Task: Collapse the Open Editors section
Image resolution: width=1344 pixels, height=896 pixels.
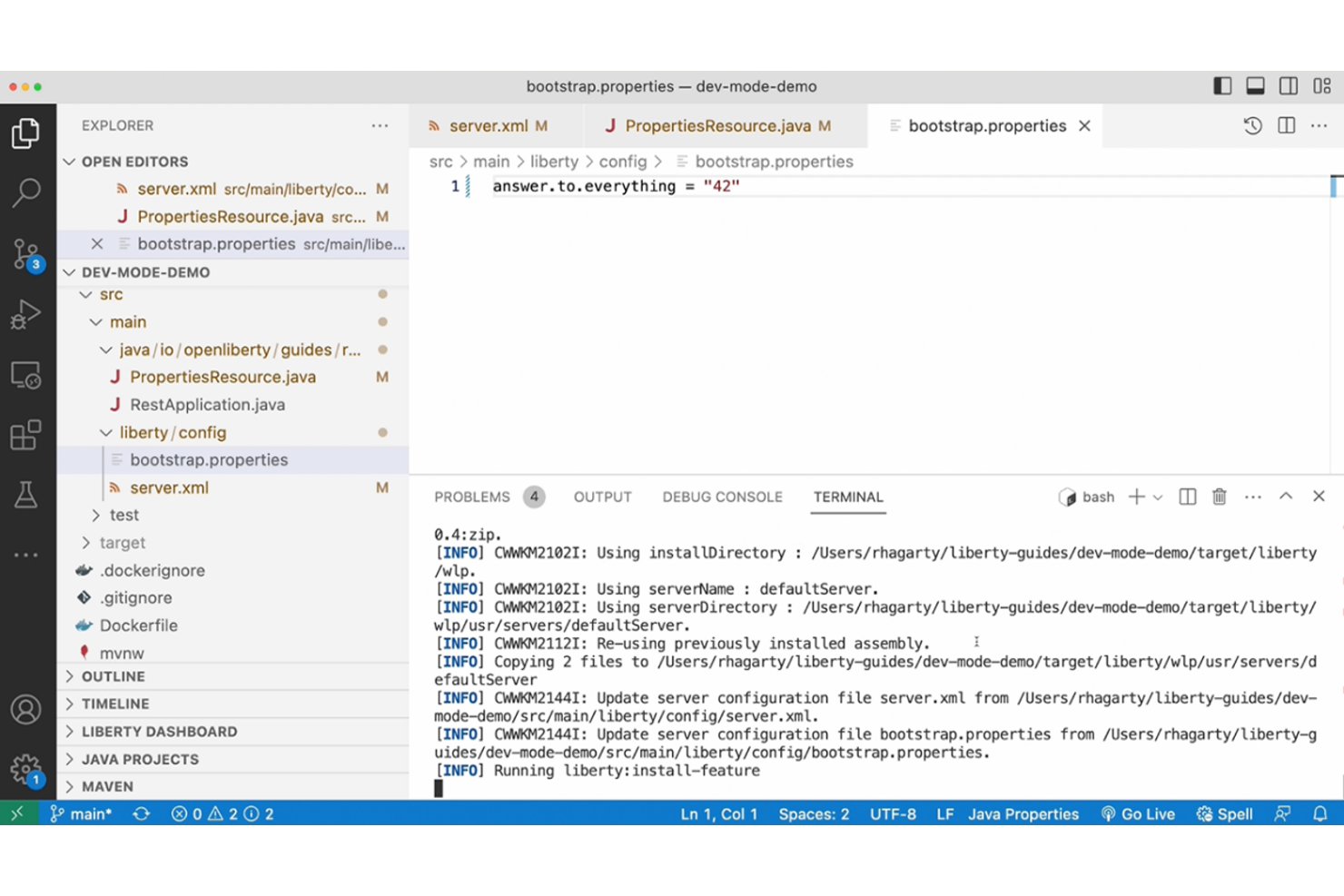Action: pos(69,162)
